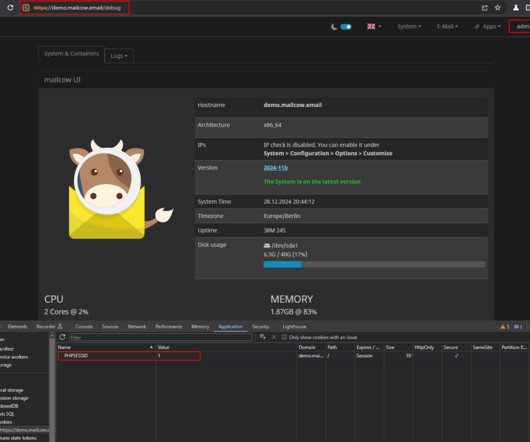Open the Network tab in DevTools

pyautogui.click(x=137, y=326)
